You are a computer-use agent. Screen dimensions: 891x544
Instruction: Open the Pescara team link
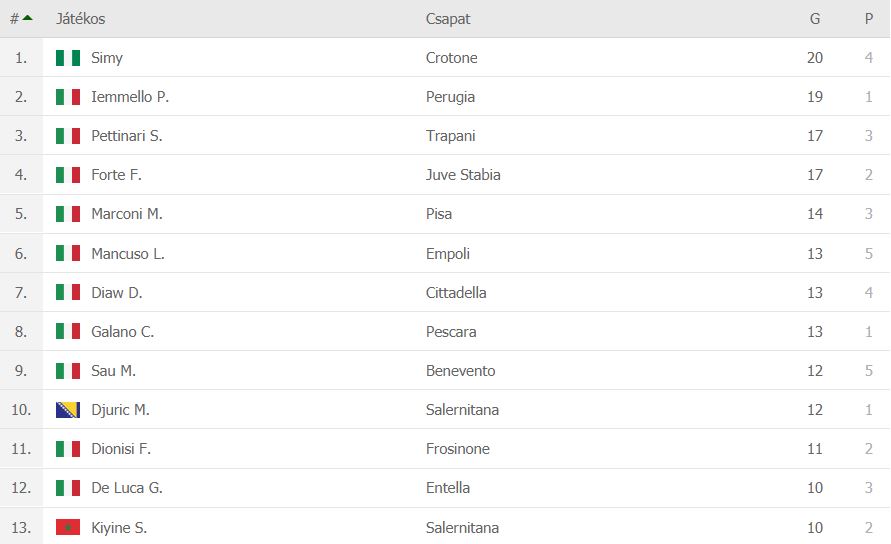click(x=451, y=332)
